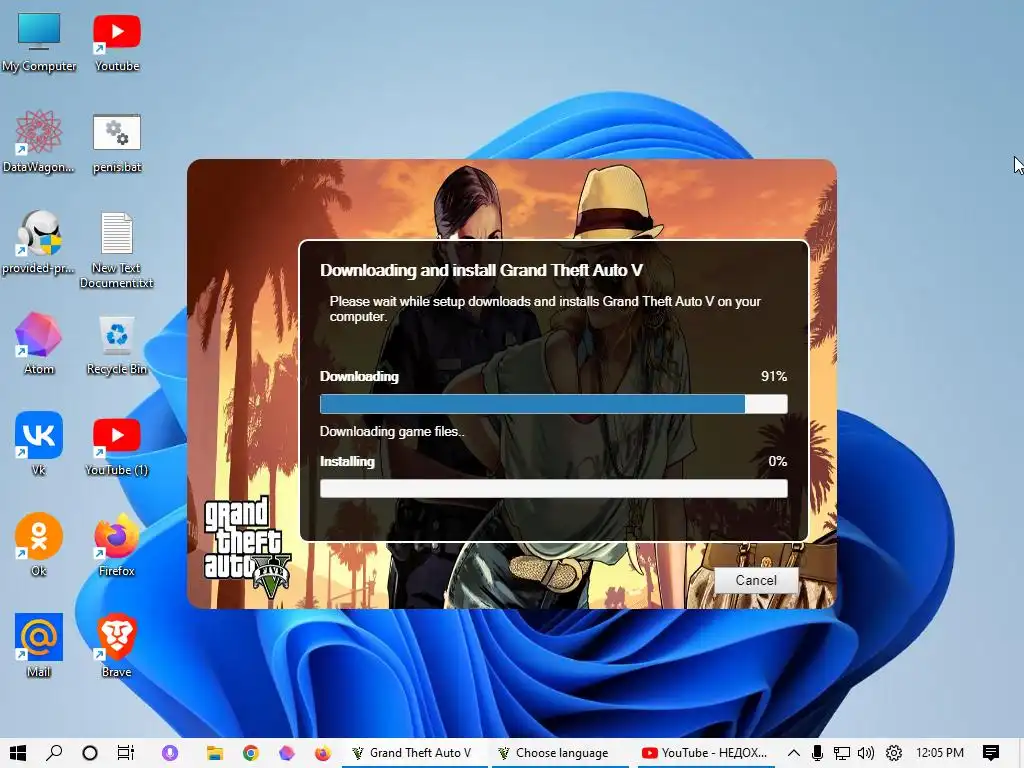Open the notification center icon

[991, 753]
